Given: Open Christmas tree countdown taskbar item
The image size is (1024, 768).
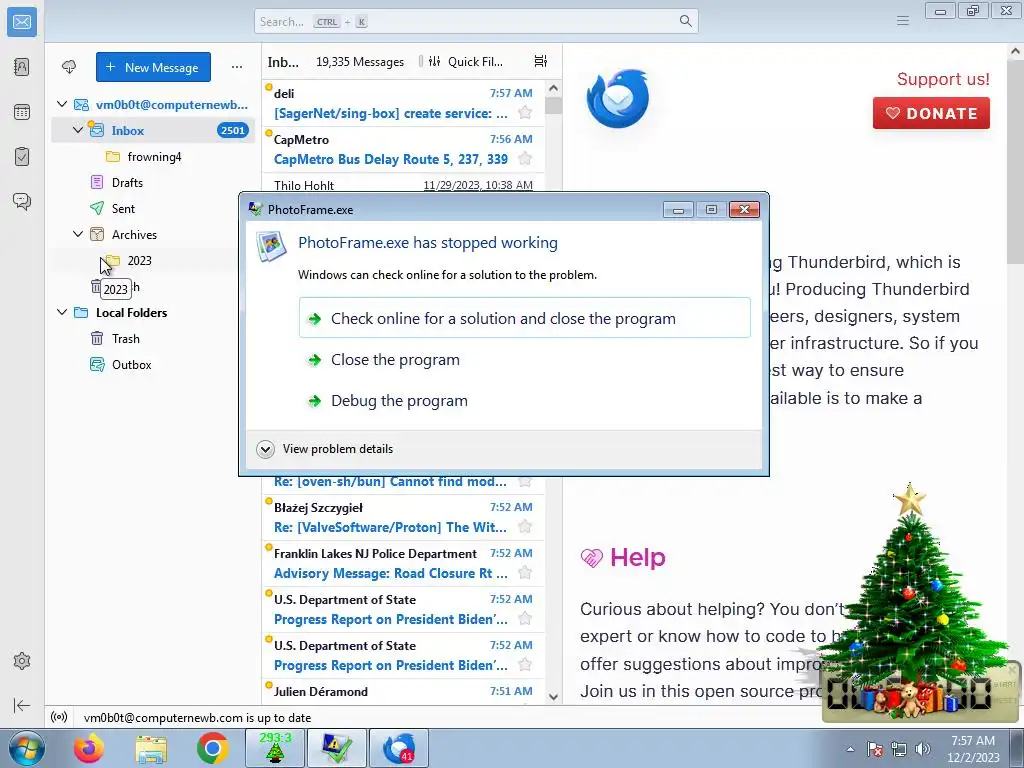Looking at the screenshot, I should point(275,748).
